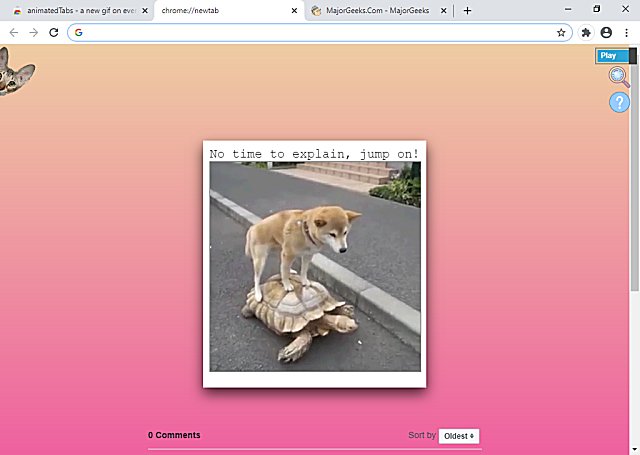Click the 0 Comments label
The image size is (640, 455).
point(174,436)
